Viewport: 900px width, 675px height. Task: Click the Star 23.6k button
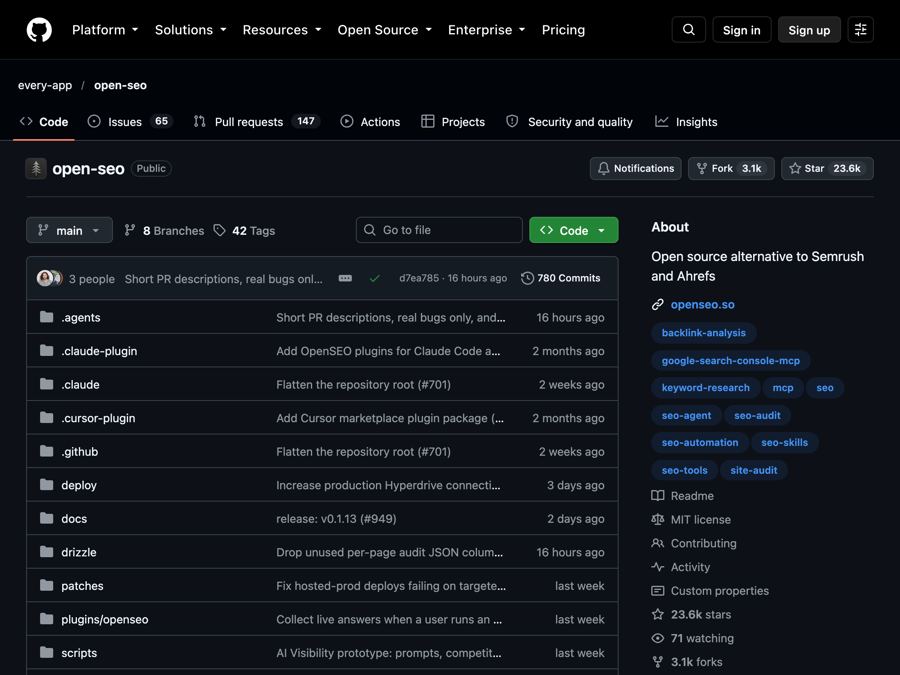827,169
